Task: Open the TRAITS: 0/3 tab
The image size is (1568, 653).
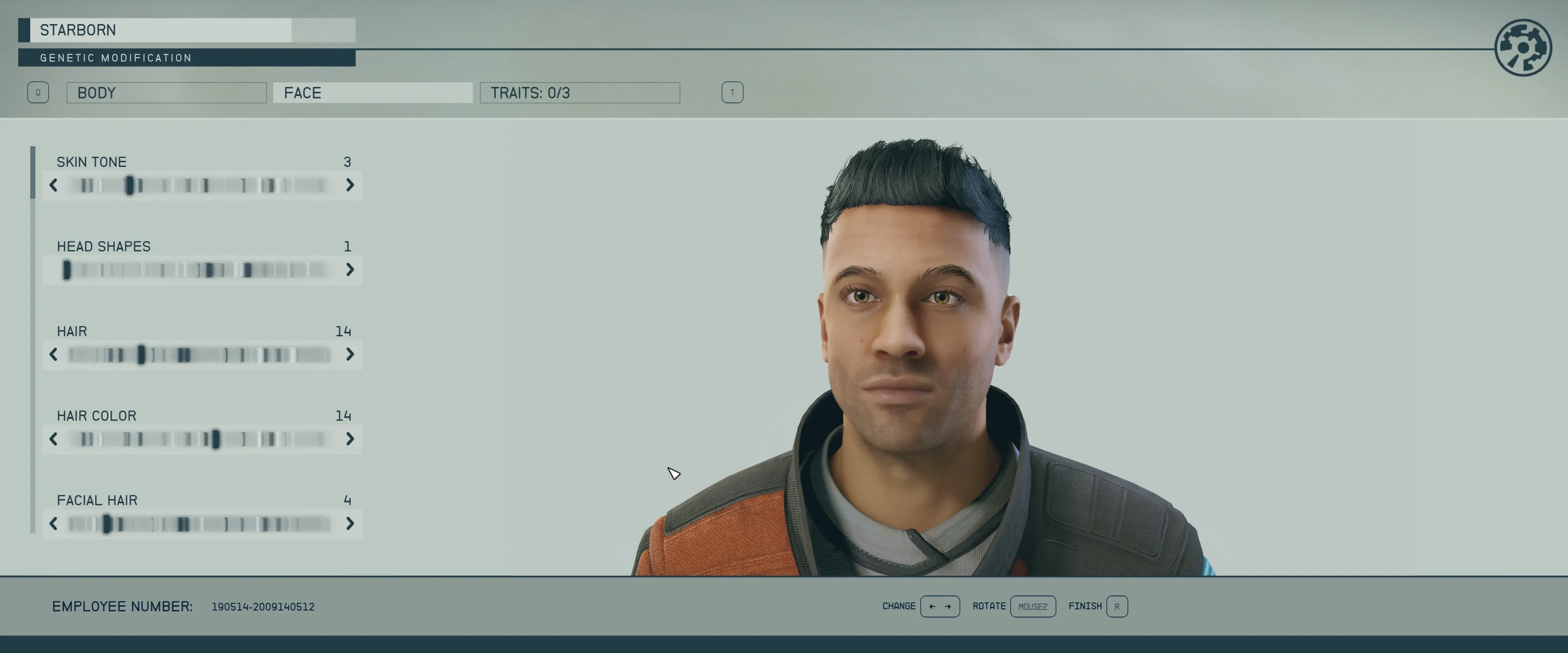Action: click(579, 93)
